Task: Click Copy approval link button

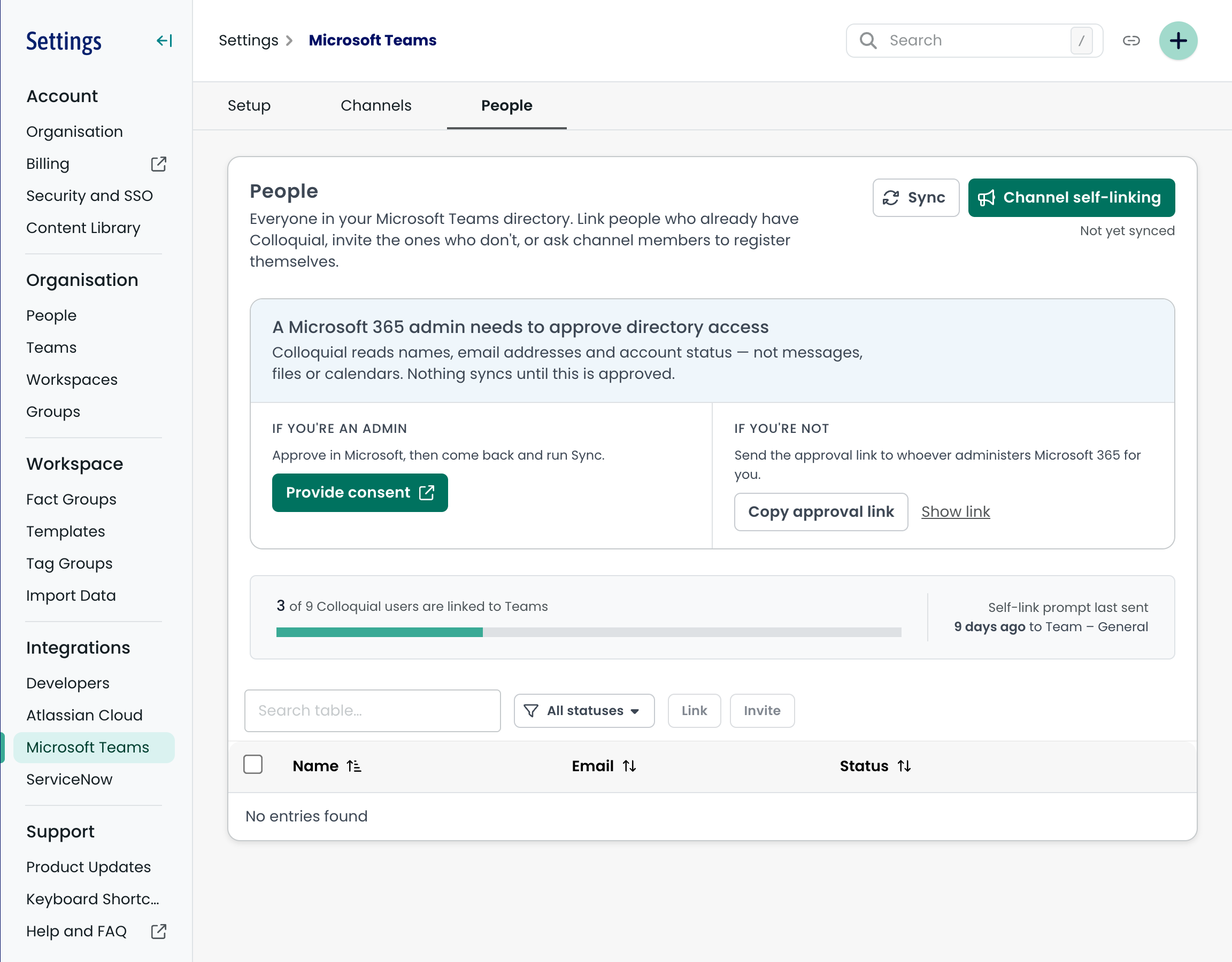Action: click(x=821, y=512)
